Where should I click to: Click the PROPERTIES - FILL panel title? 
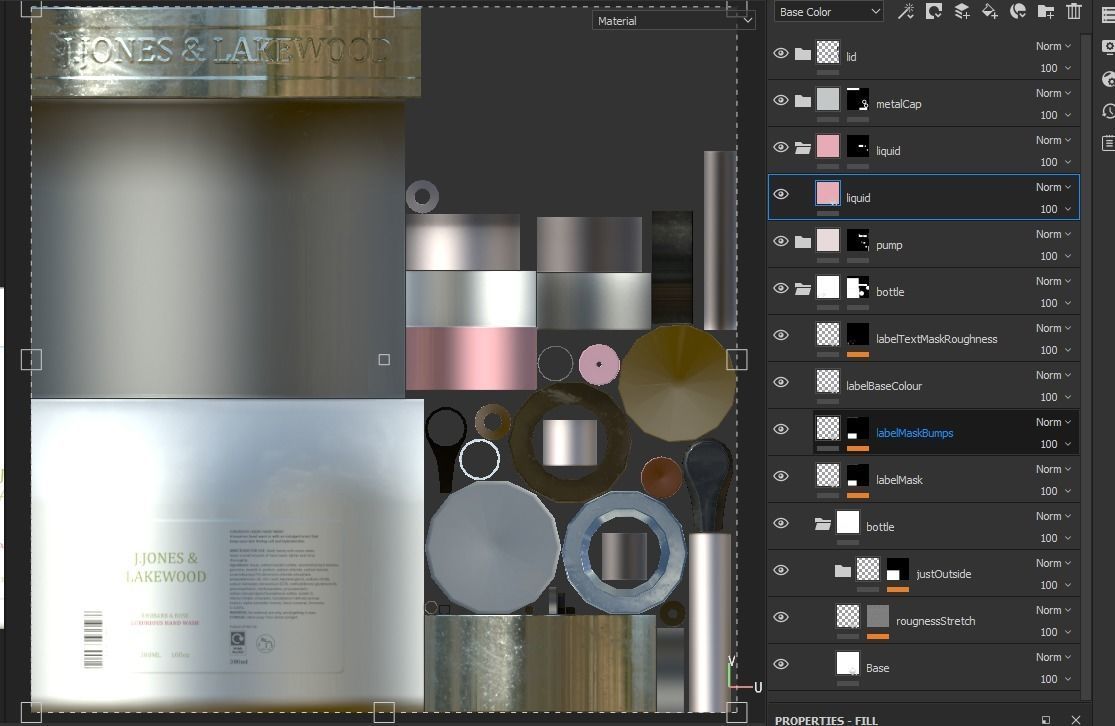coord(826,720)
